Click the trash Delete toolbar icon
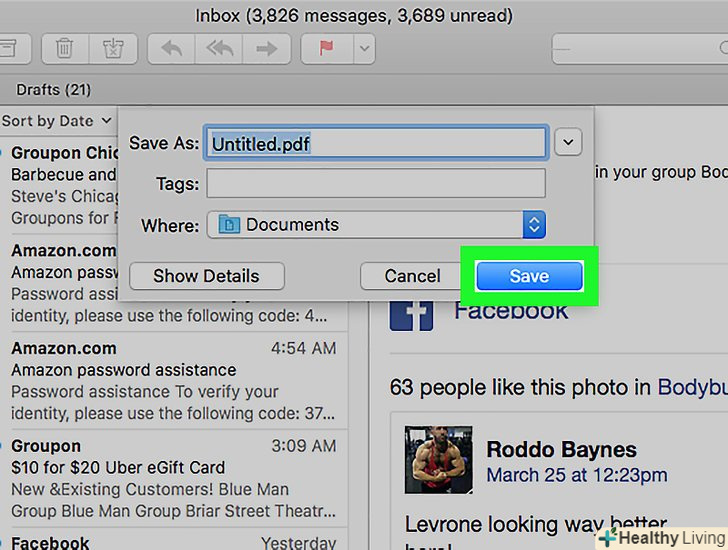728x550 pixels. tap(65, 48)
